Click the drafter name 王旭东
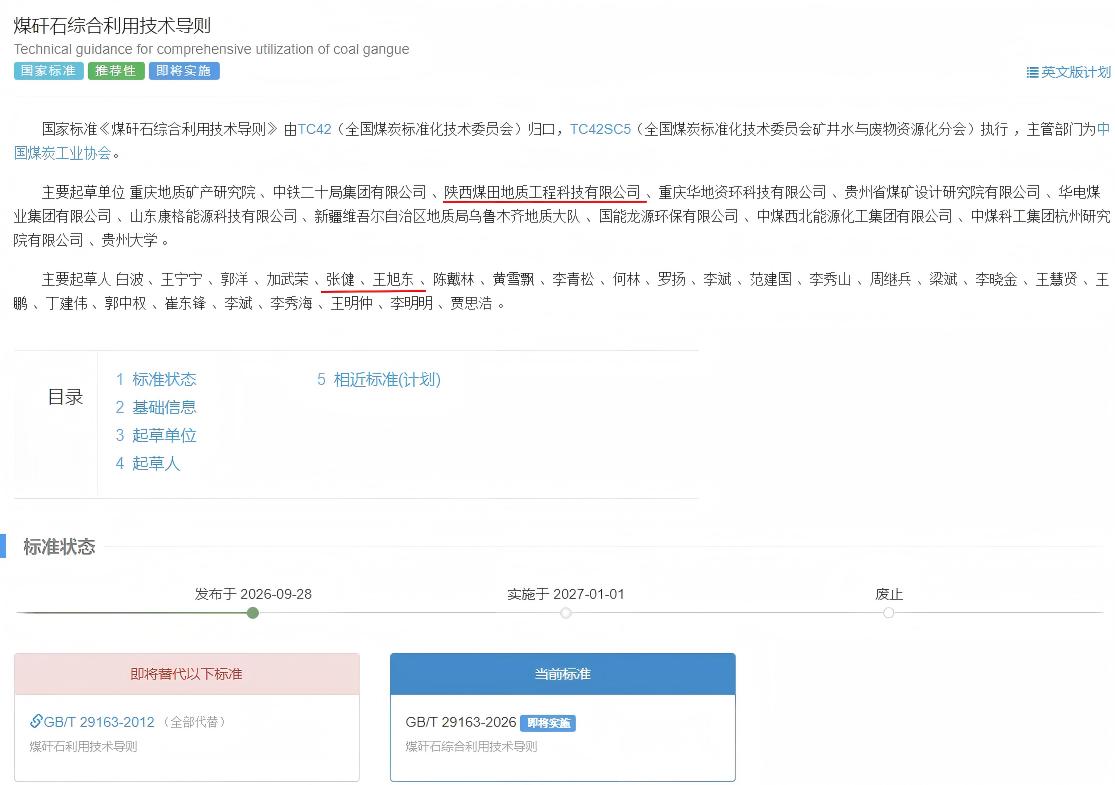 coord(393,279)
